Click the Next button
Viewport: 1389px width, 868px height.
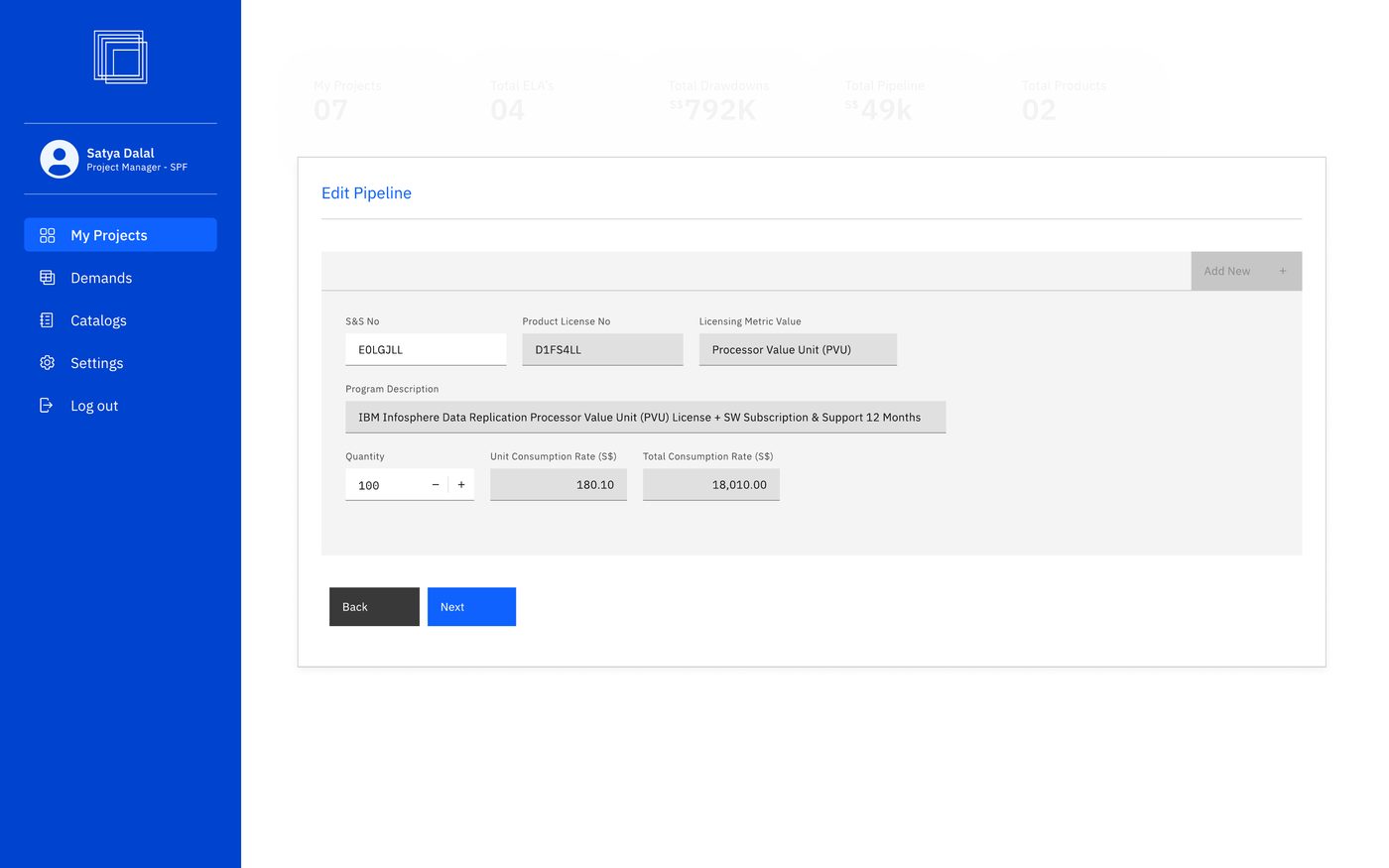coord(471,607)
